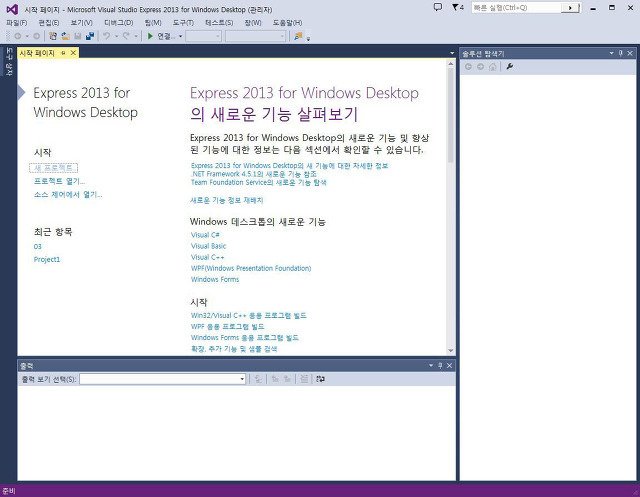This screenshot has height=497, width=640.
Task: Close the 시작 페이지 tab
Action: click(x=73, y=53)
